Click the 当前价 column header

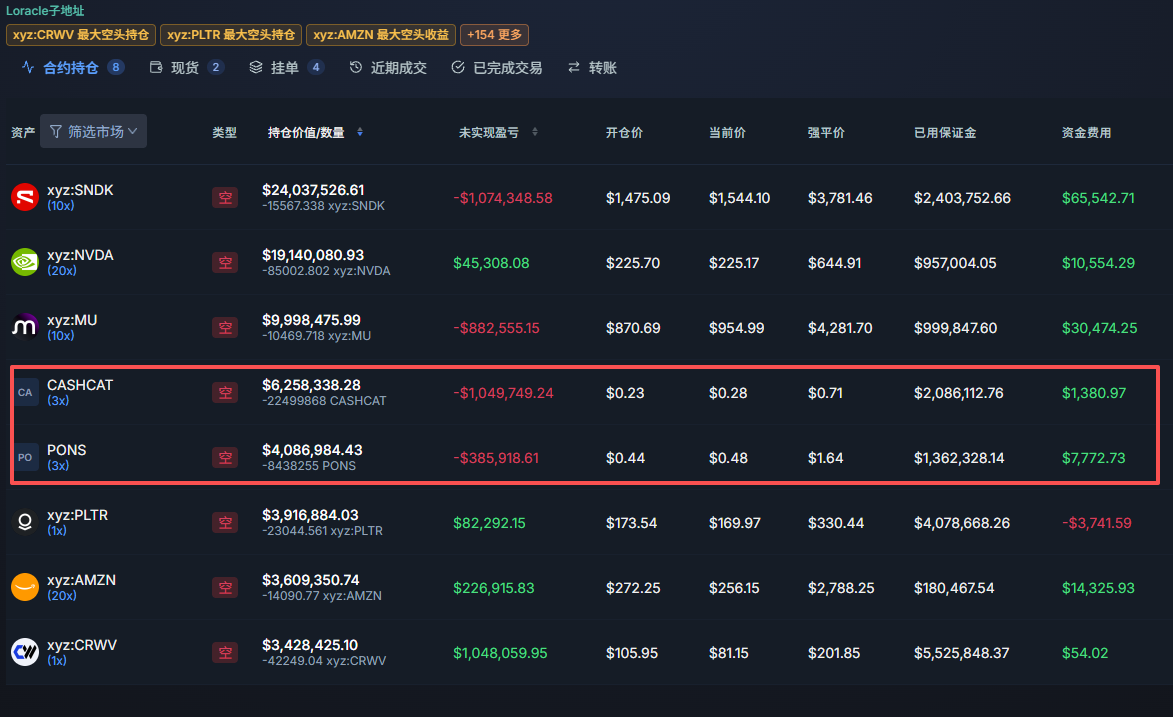tap(727, 132)
